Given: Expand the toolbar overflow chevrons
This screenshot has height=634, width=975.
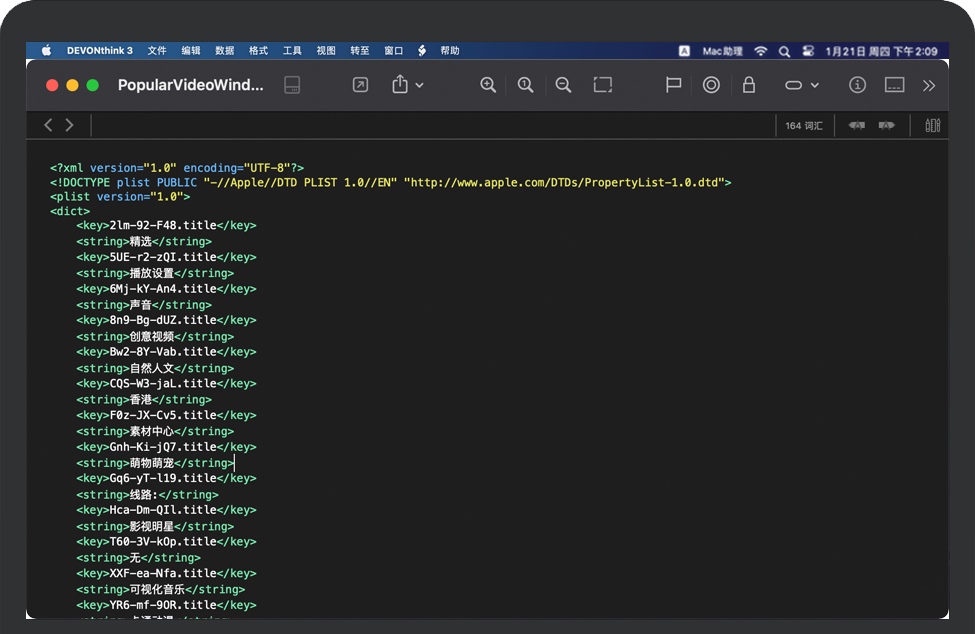Looking at the screenshot, I should click(929, 85).
